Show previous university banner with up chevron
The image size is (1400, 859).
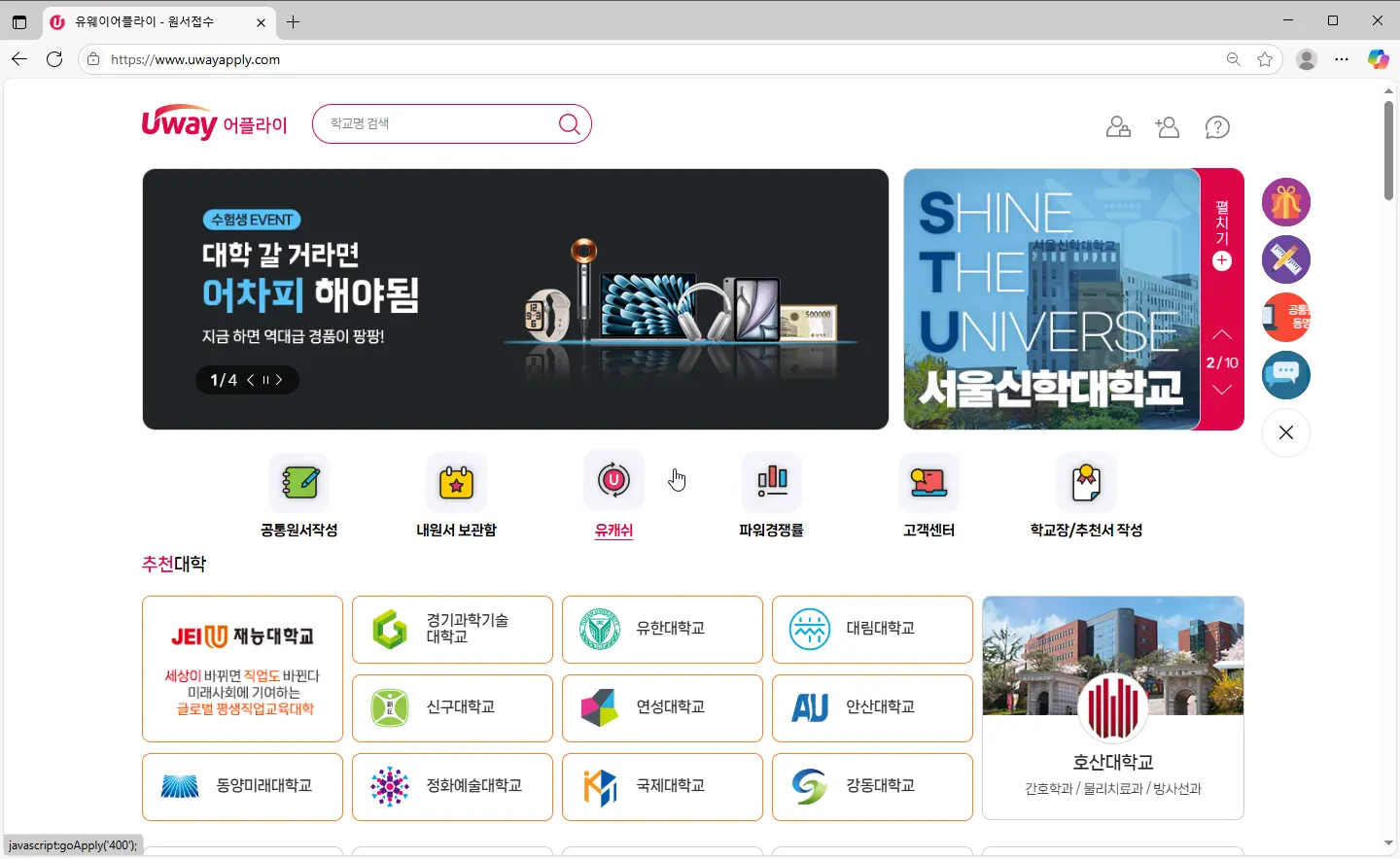coord(1222,334)
